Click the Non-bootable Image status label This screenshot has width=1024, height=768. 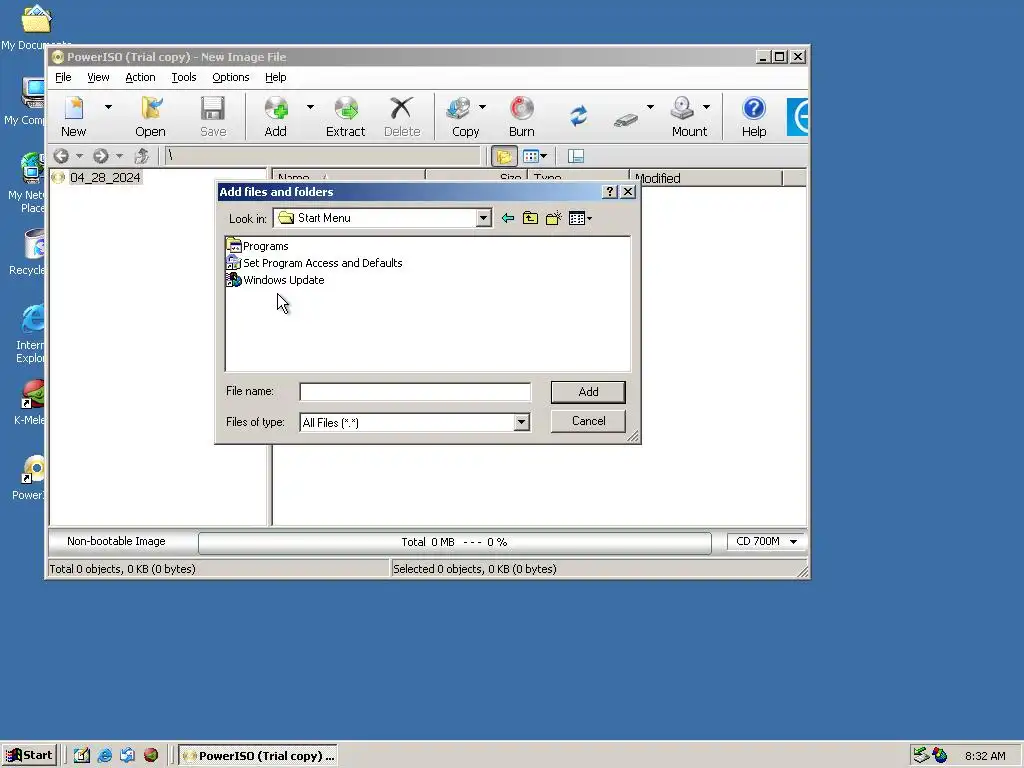coord(116,541)
